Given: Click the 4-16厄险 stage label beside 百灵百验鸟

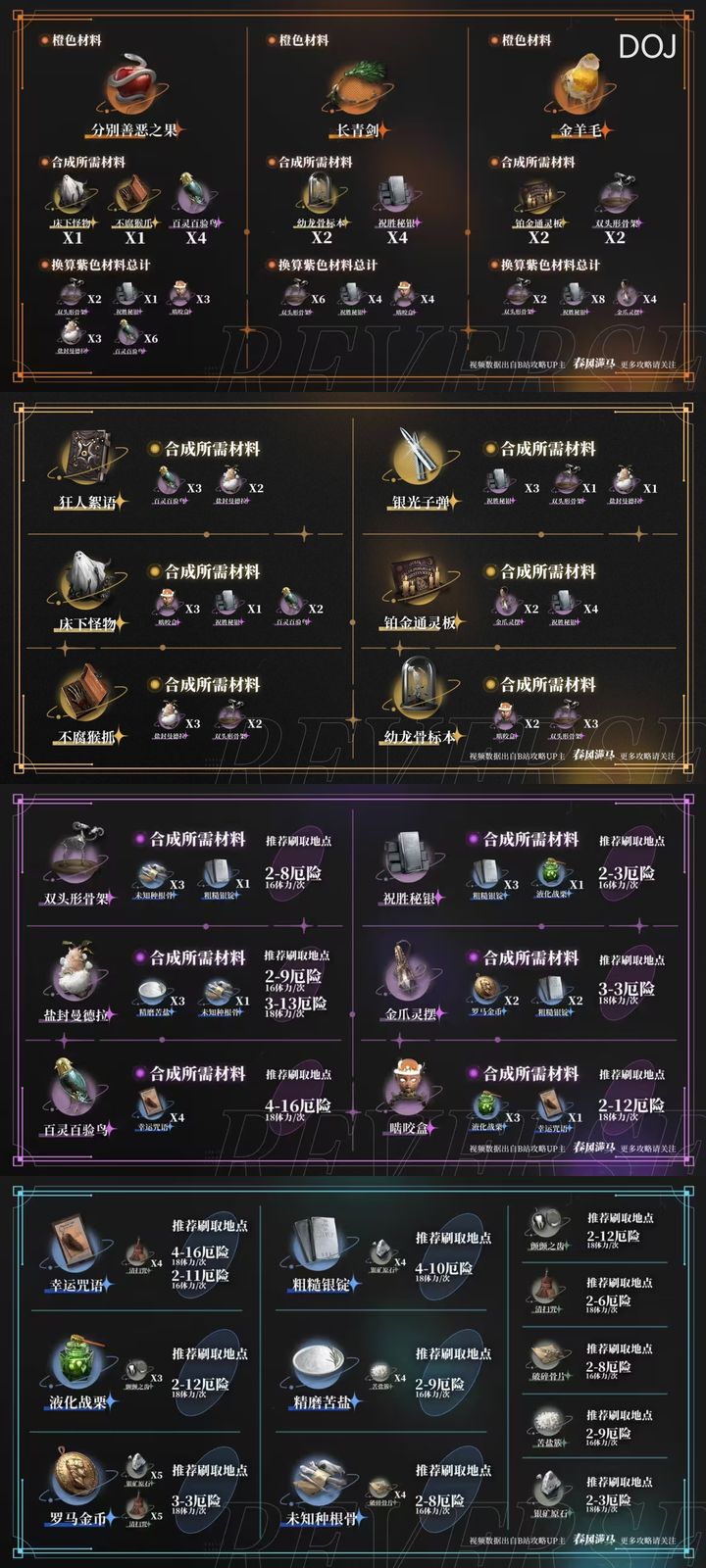Looking at the screenshot, I should [x=297, y=1105].
